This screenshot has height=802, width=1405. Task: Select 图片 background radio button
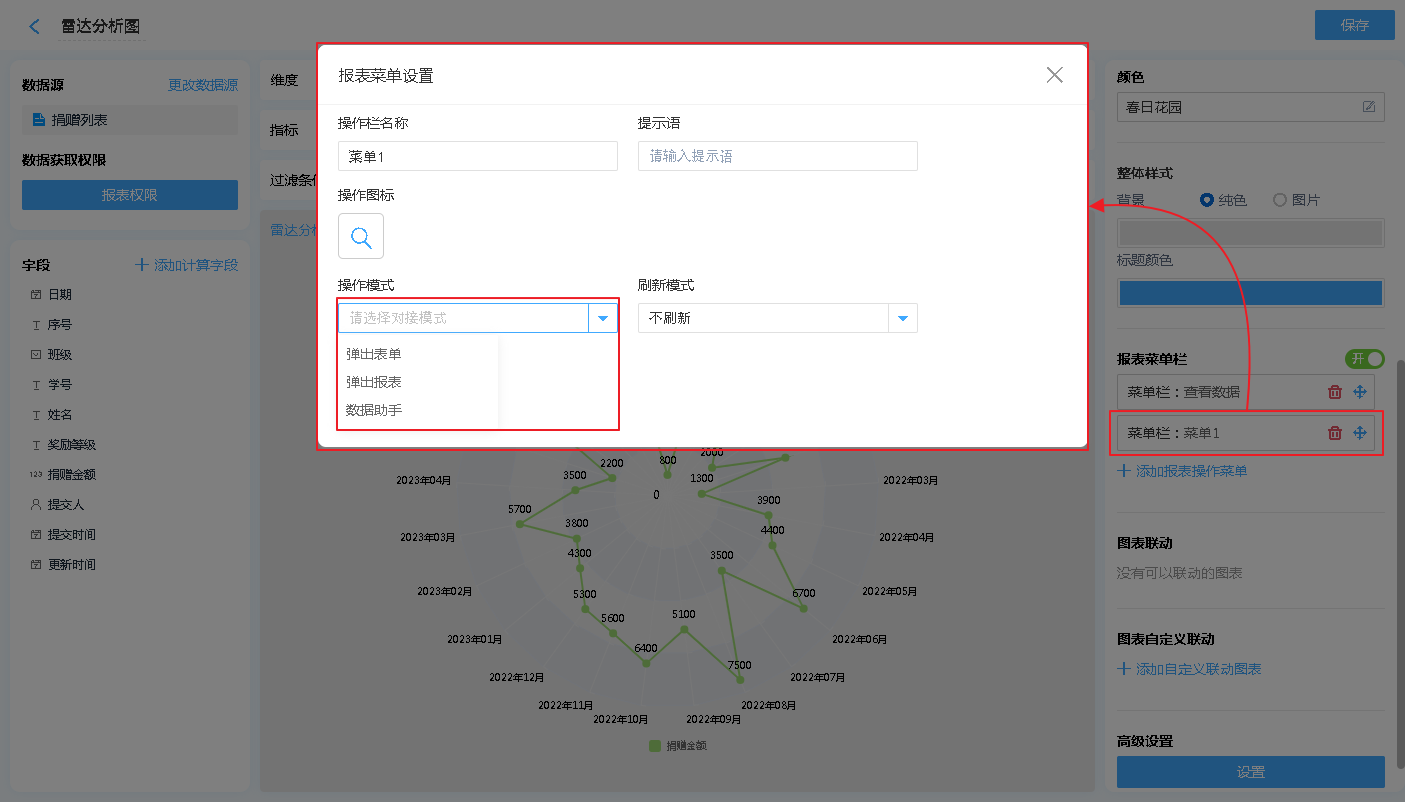tap(1280, 200)
